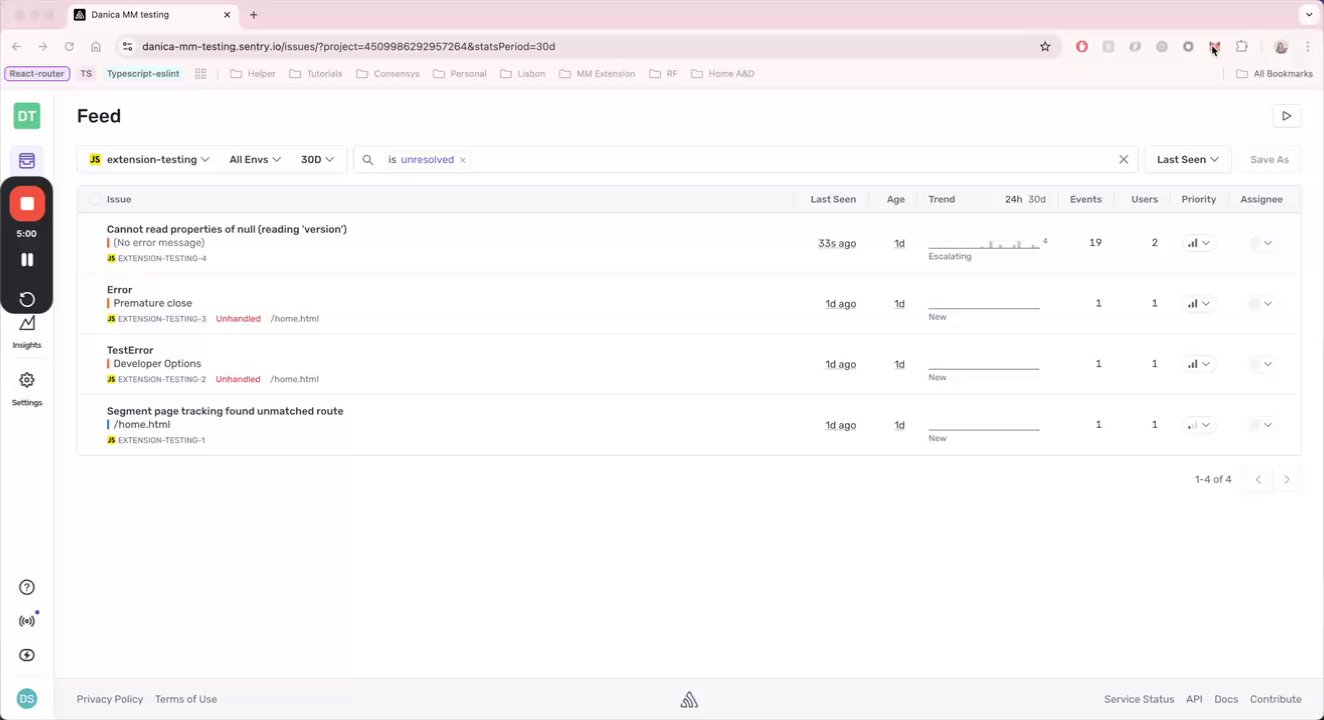1324x720 pixels.
Task: Open the All Bookmarks folder
Action: coord(1274,73)
